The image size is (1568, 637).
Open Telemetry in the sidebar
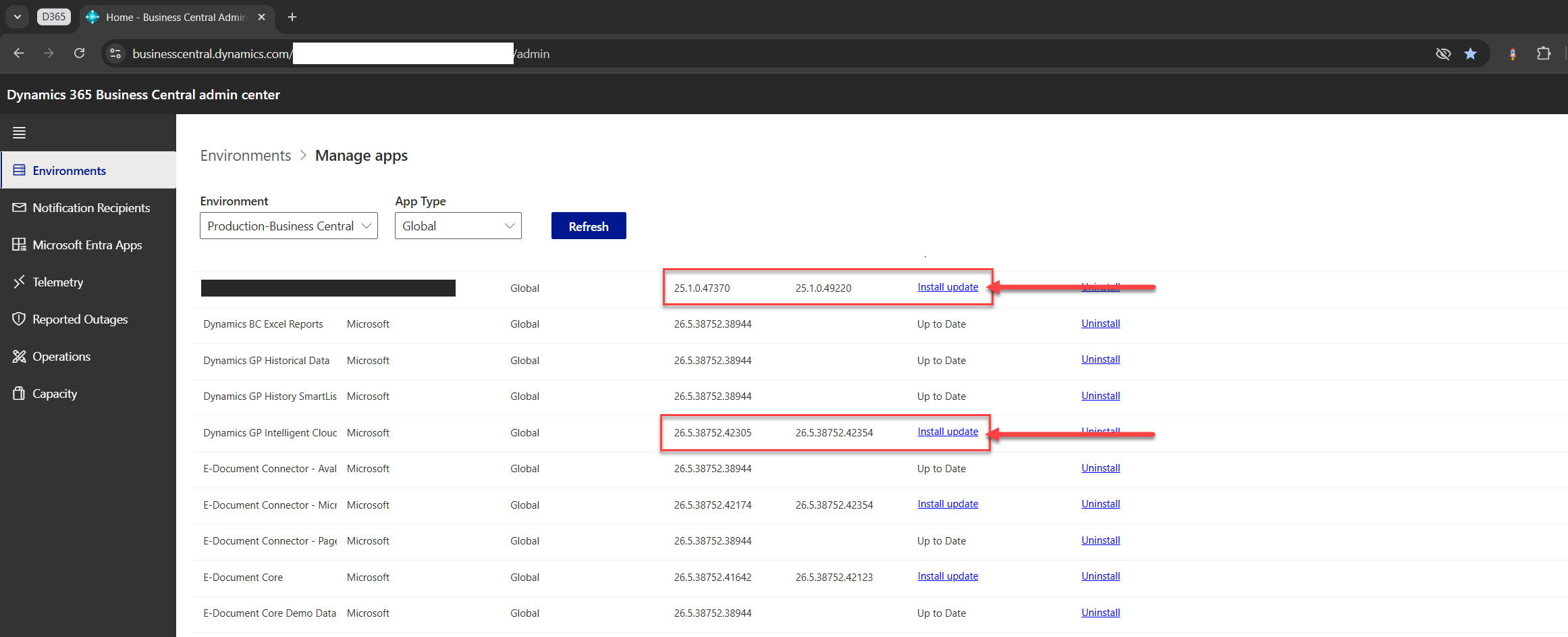click(x=88, y=282)
